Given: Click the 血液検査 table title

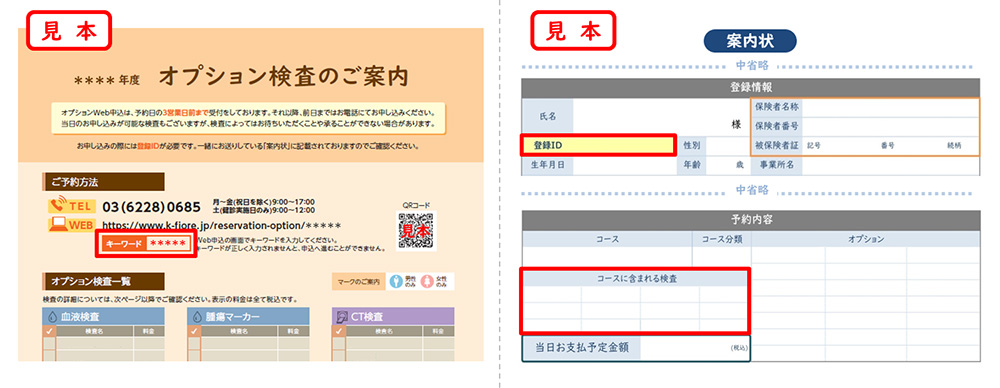Looking at the screenshot, I should 80,317.
